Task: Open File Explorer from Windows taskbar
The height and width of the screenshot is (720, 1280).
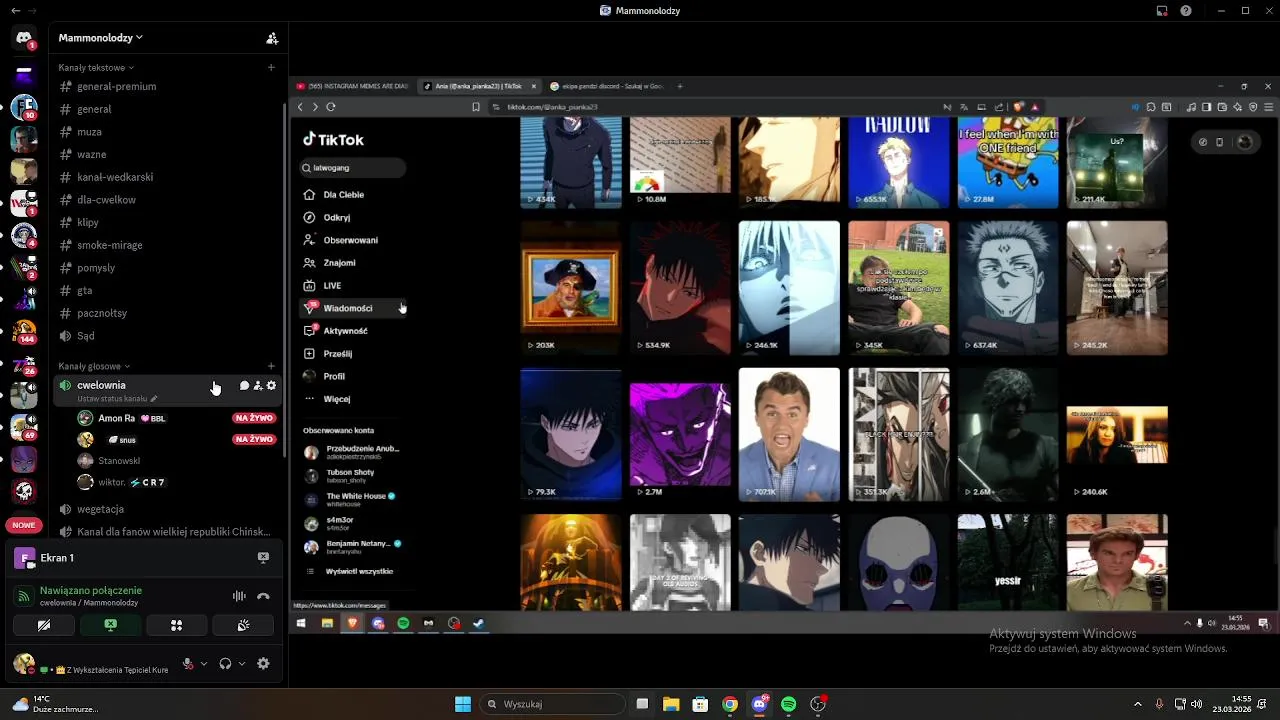Action: point(671,704)
